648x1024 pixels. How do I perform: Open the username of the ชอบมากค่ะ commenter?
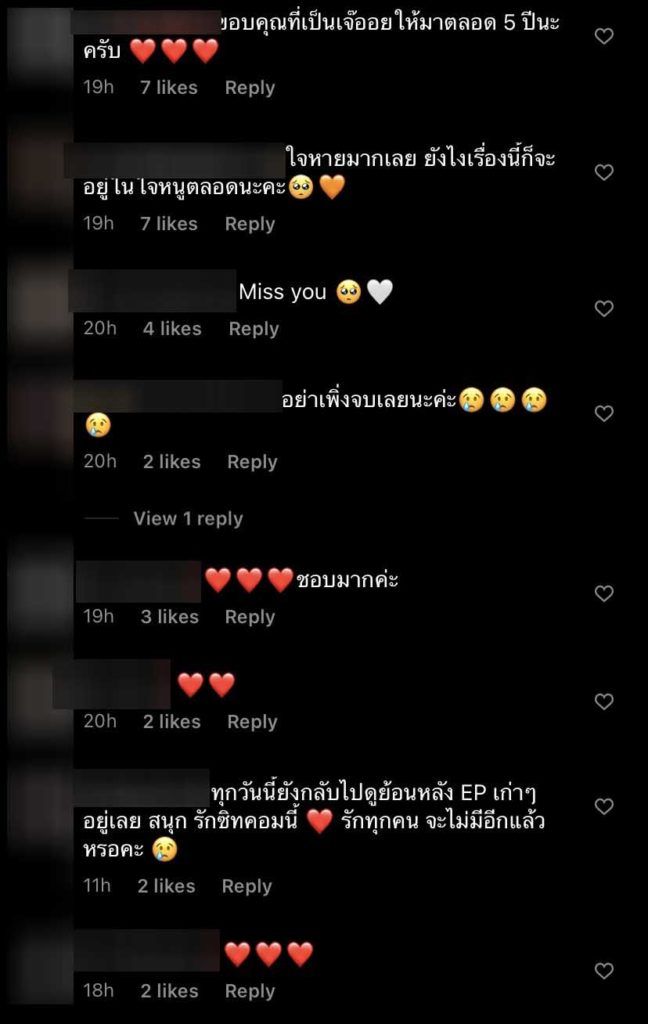click(x=138, y=581)
